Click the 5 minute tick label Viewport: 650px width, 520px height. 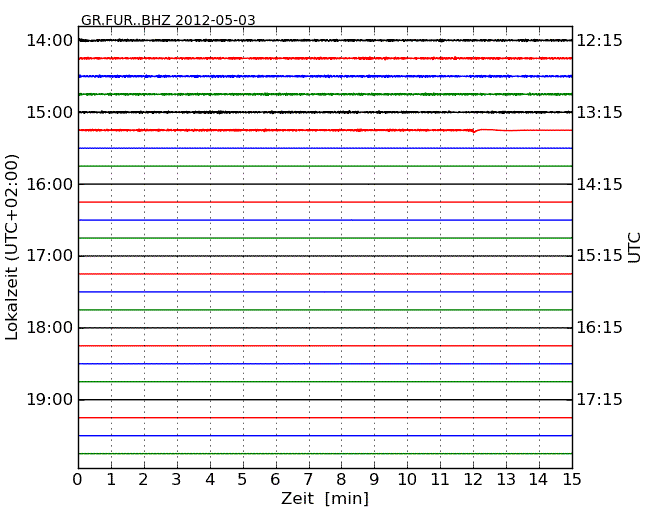tap(243, 480)
